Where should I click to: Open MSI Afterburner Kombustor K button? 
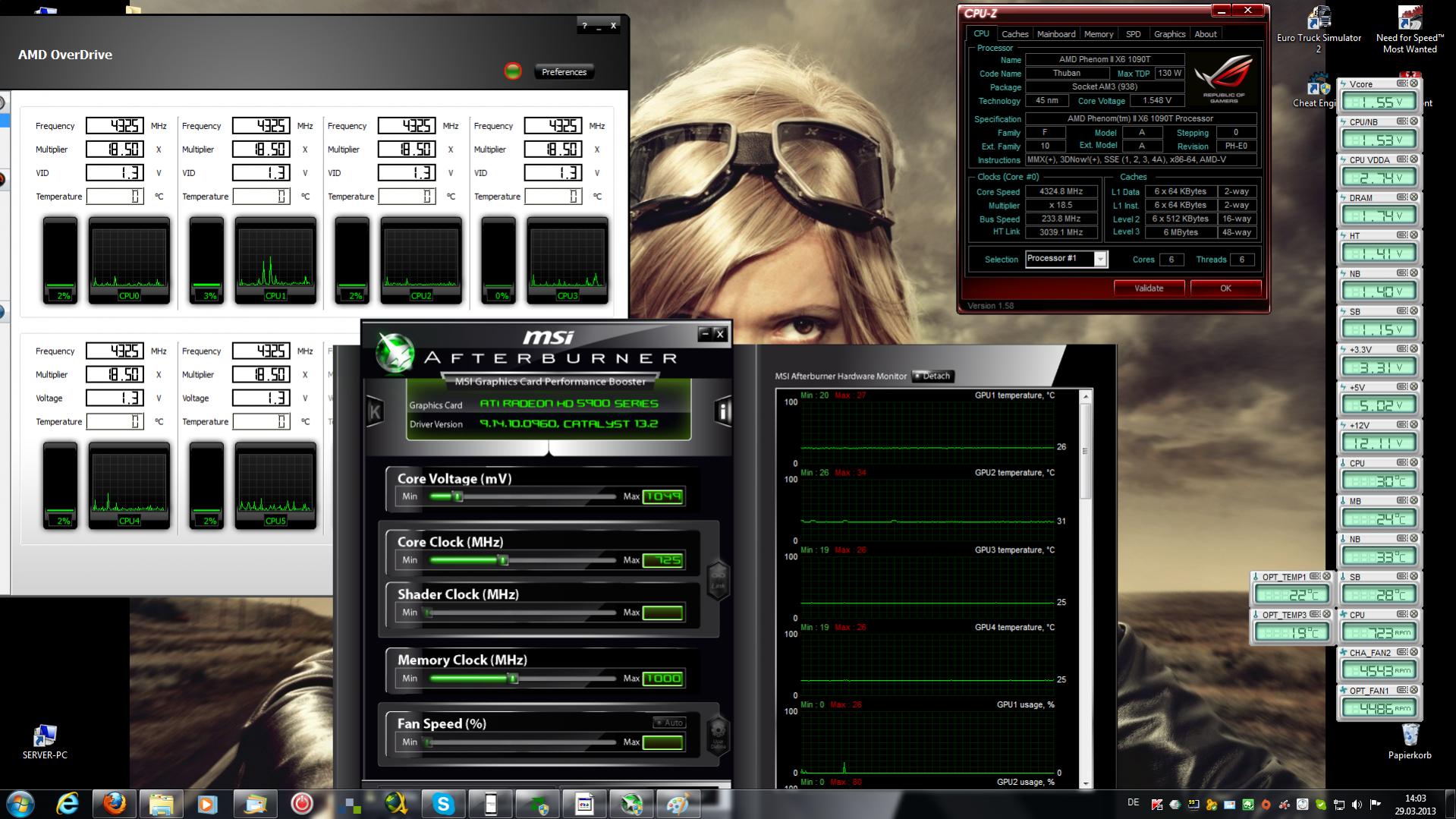click(374, 411)
